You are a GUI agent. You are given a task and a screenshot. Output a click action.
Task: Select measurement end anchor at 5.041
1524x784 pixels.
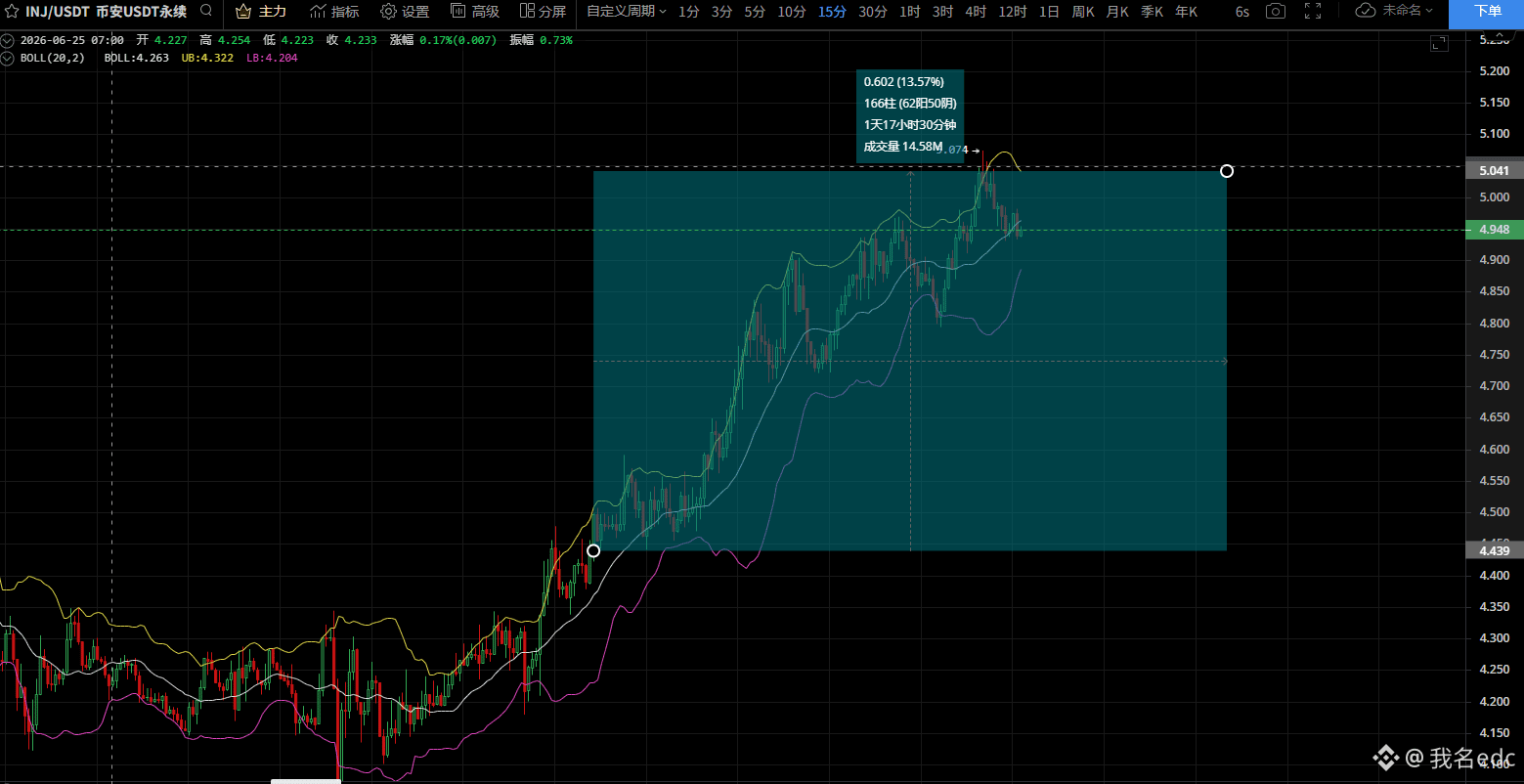tap(1227, 171)
